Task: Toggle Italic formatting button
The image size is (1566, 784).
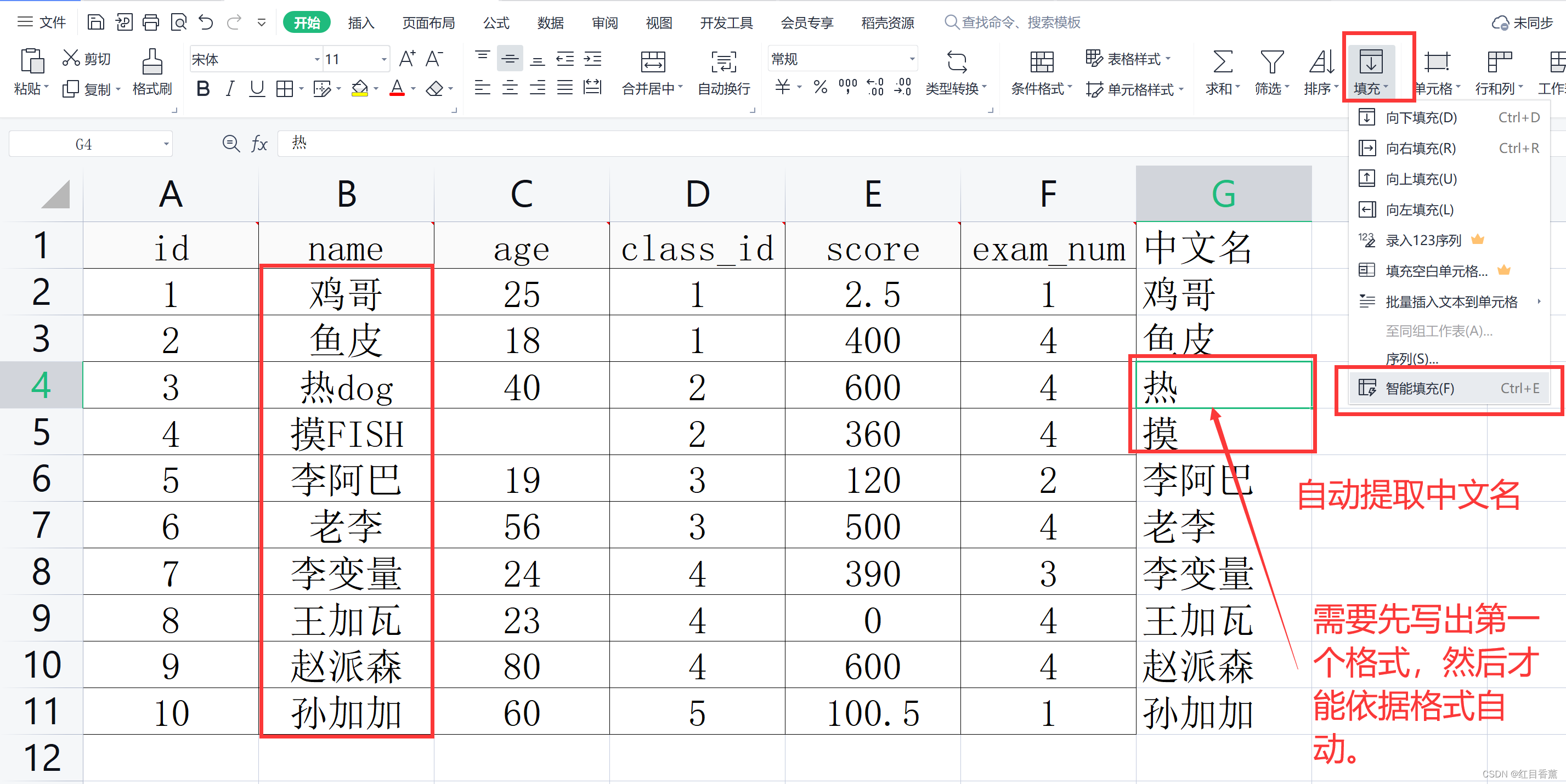Action: point(230,89)
